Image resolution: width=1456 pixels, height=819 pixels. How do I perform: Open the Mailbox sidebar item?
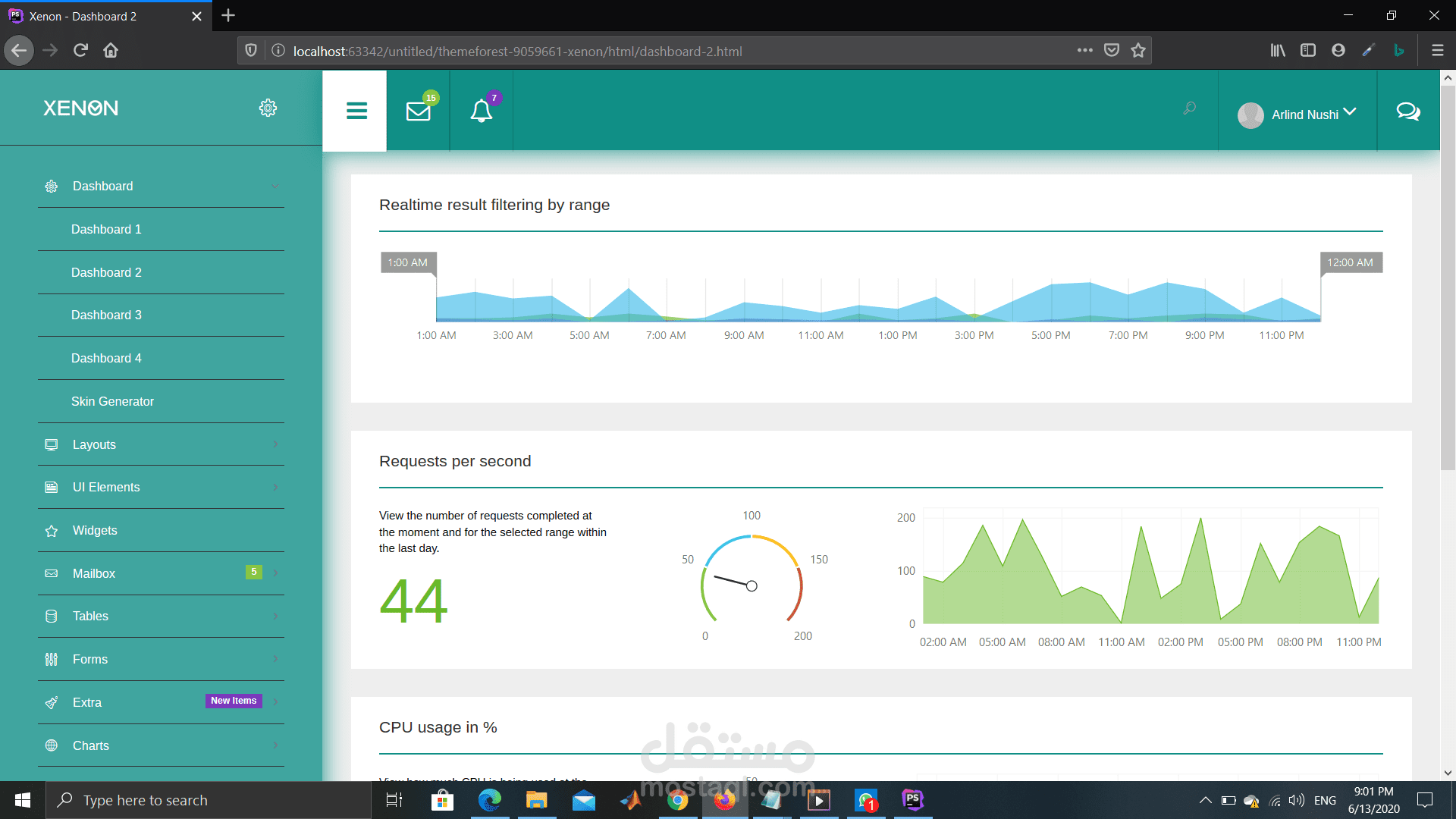(94, 573)
